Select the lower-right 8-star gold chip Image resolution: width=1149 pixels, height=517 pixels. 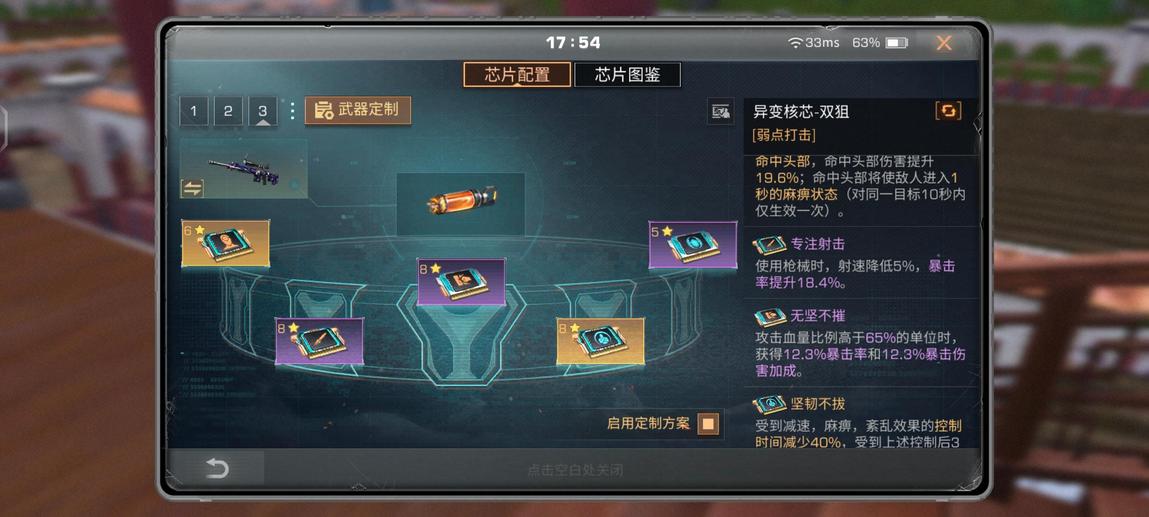point(600,341)
